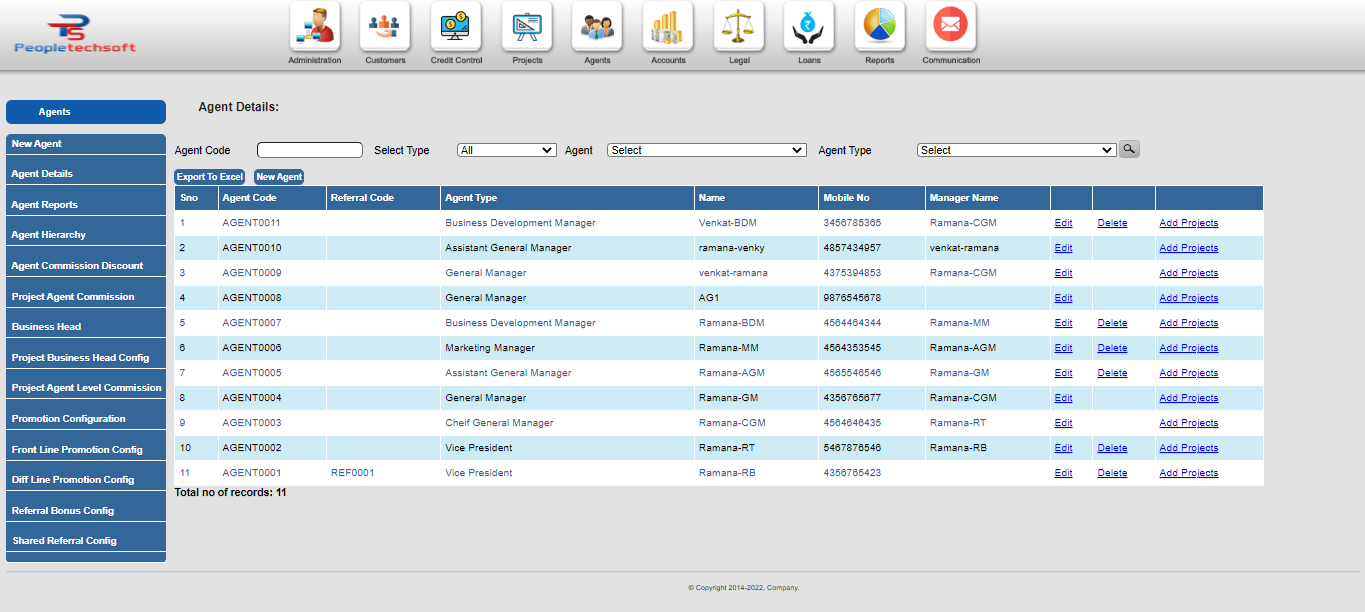Open the Reports module icon
This screenshot has width=1365, height=612.
879,27
